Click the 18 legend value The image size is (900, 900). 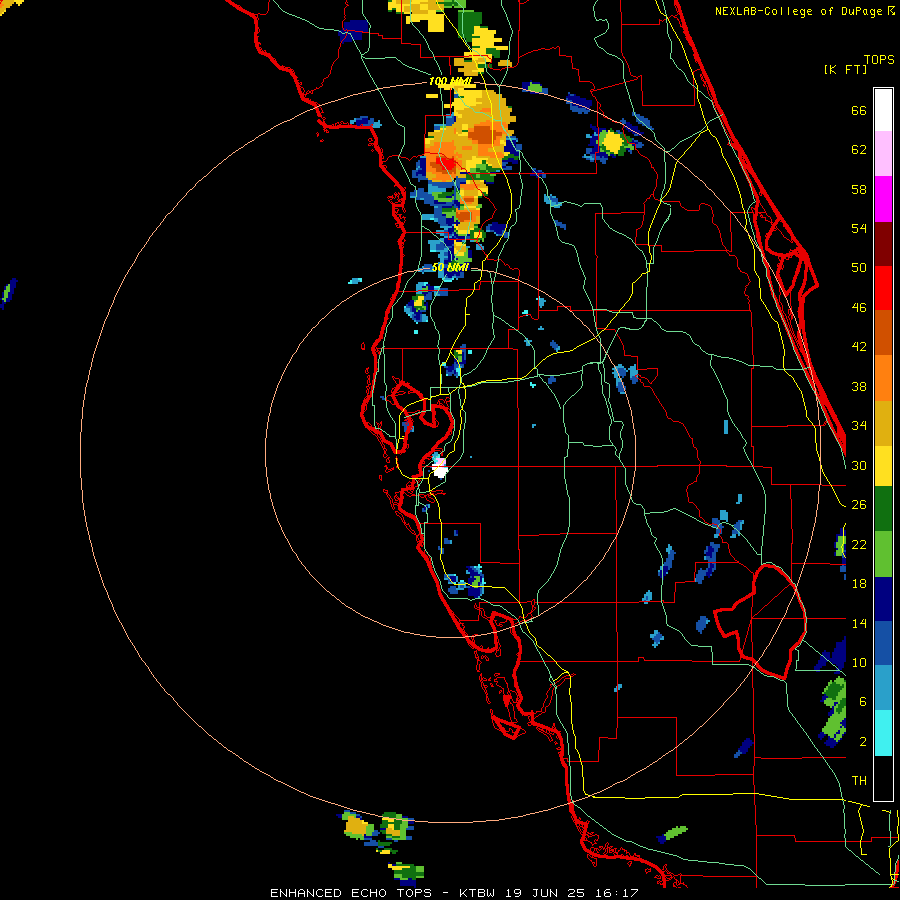click(x=859, y=584)
